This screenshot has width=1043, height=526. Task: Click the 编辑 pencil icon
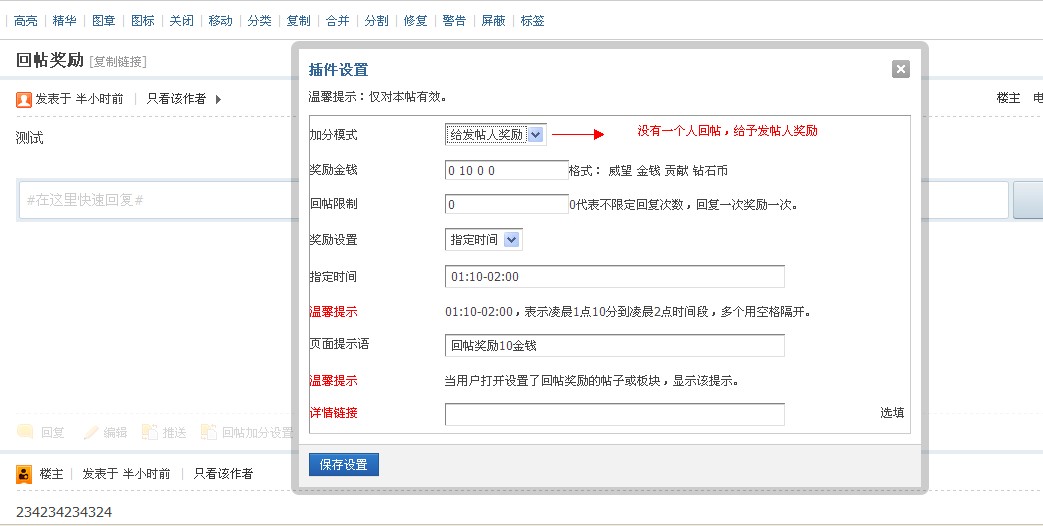point(91,432)
